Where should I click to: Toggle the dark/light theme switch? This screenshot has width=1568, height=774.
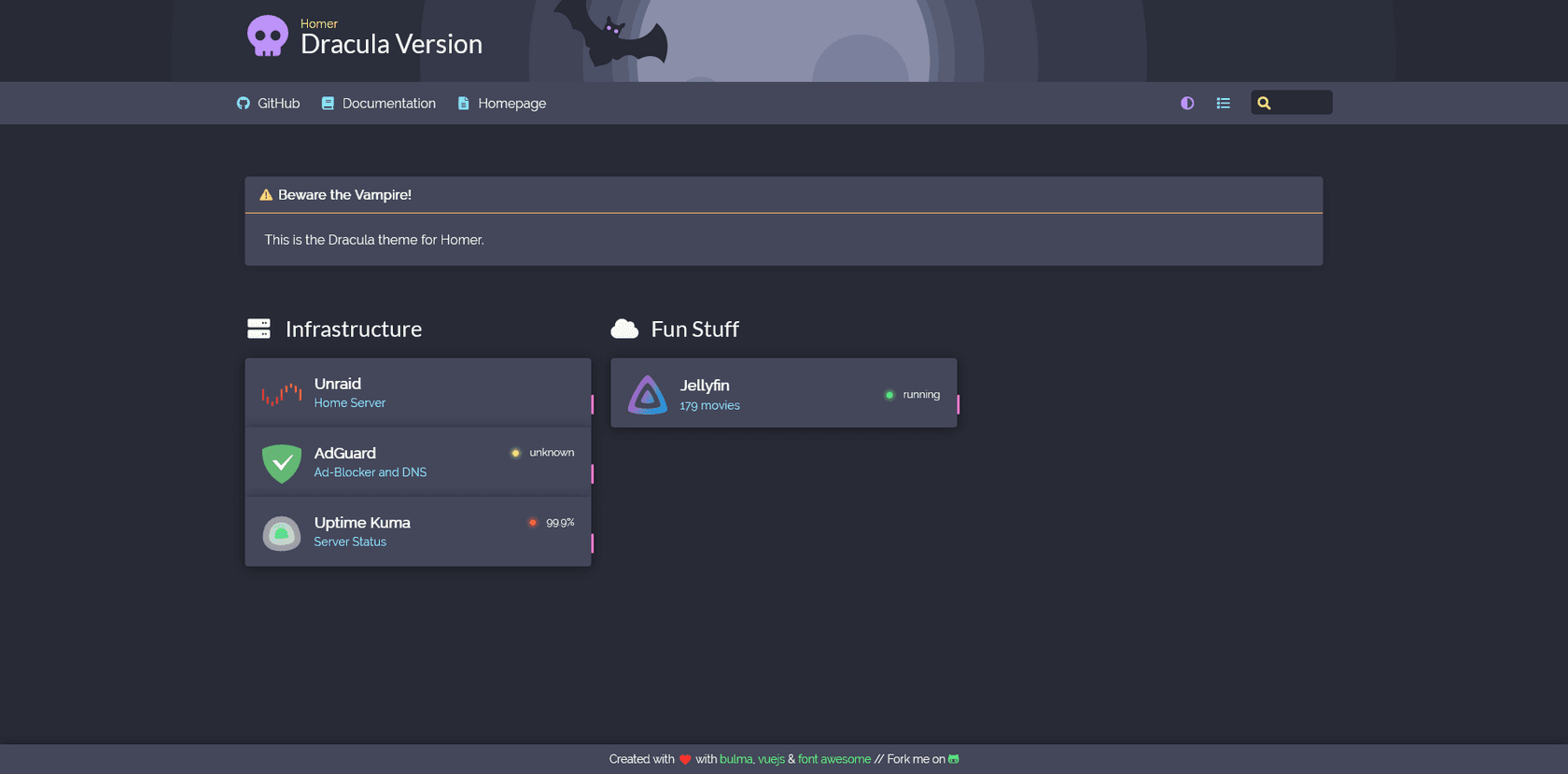click(1187, 104)
